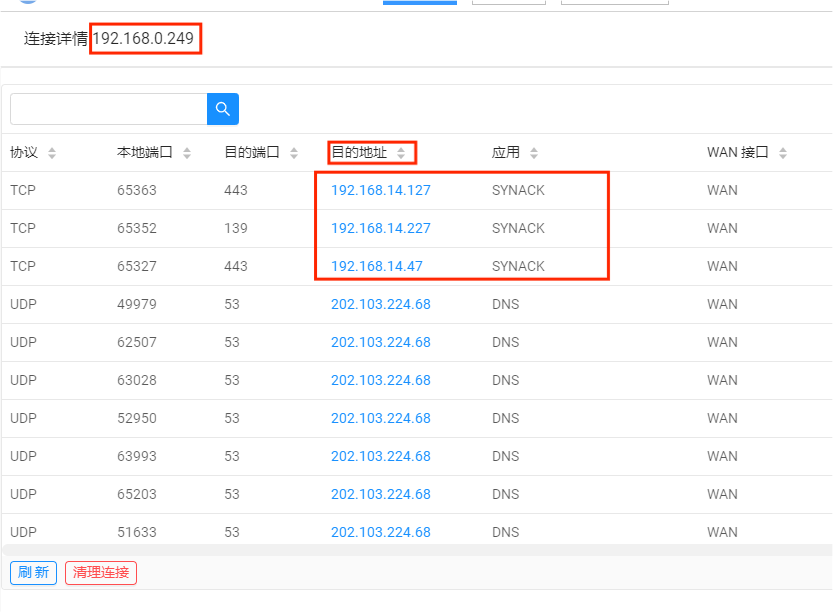Sort the list by the 应用 column
Screen dimensions: 833x612
click(534, 153)
